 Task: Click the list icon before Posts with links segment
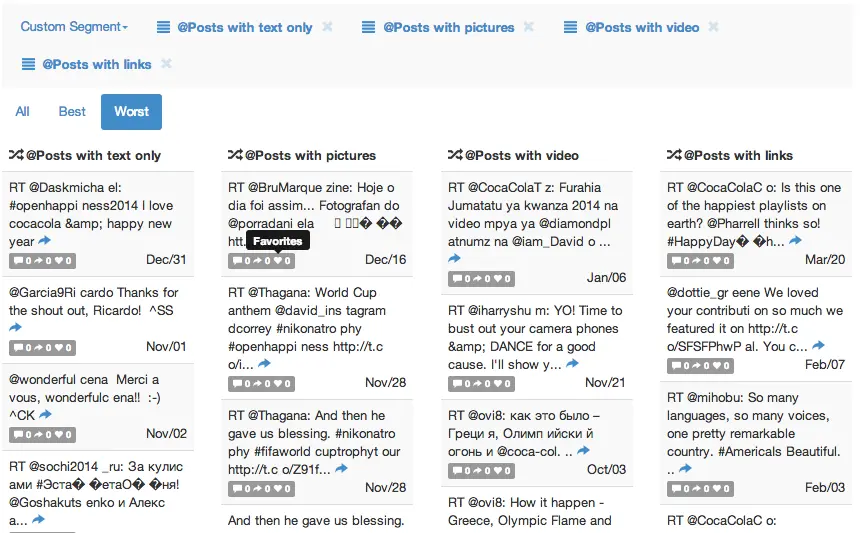click(28, 64)
